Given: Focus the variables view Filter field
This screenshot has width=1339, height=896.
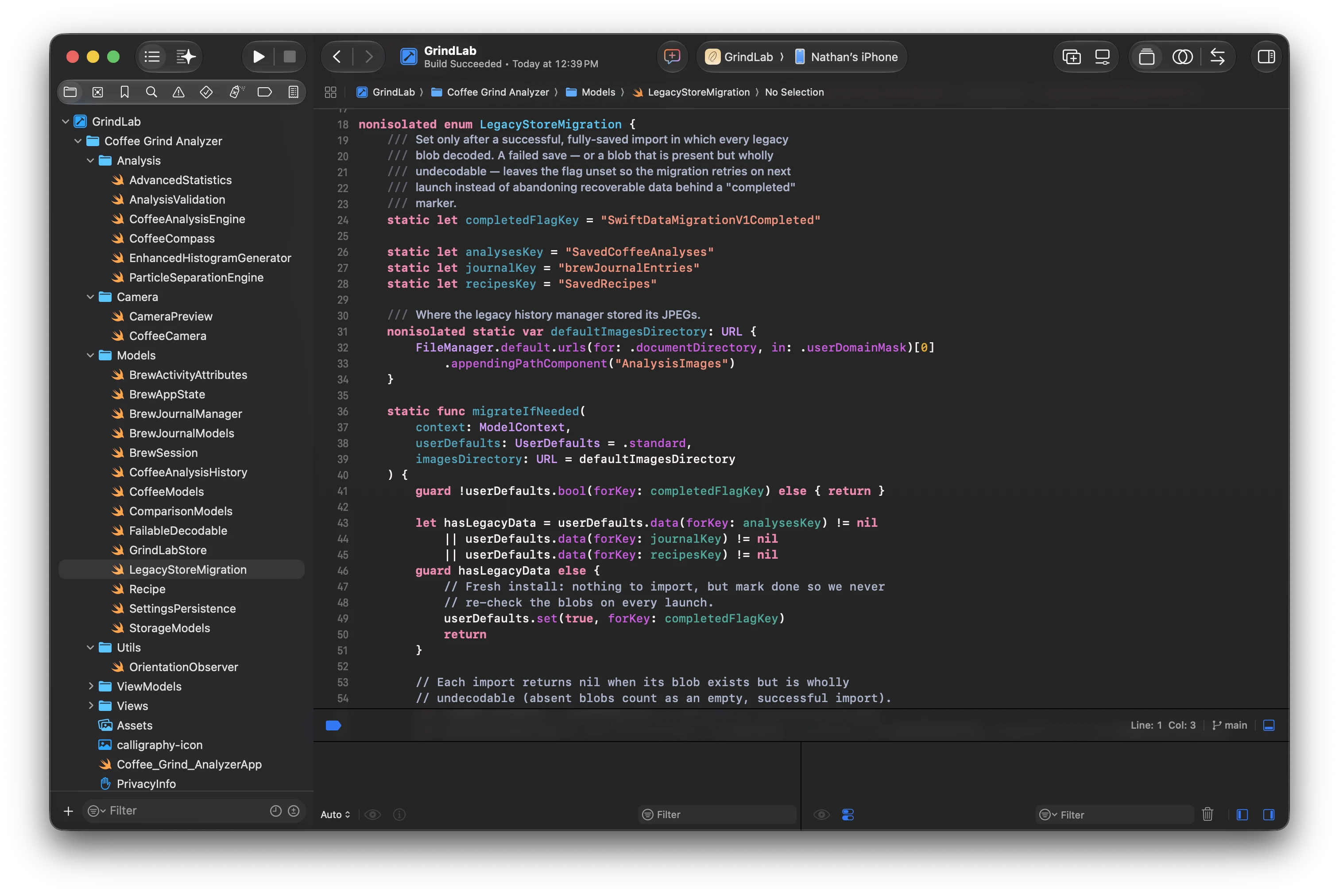Looking at the screenshot, I should (x=717, y=814).
